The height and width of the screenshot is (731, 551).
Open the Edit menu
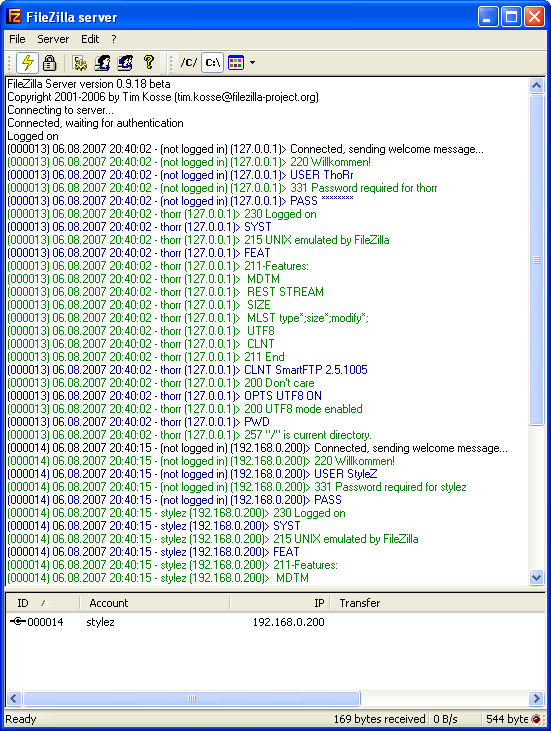(90, 39)
